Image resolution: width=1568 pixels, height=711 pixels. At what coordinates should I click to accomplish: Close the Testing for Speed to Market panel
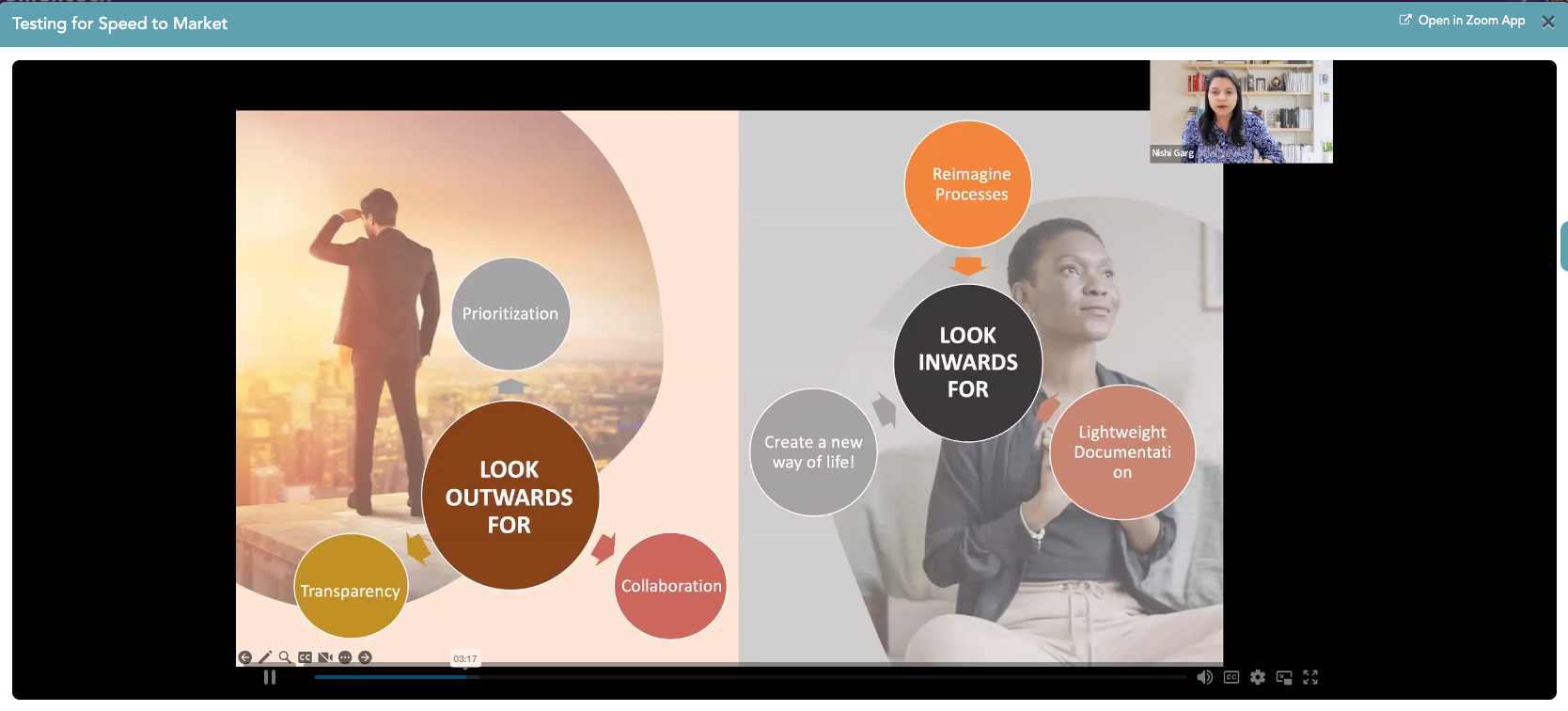(x=1548, y=22)
